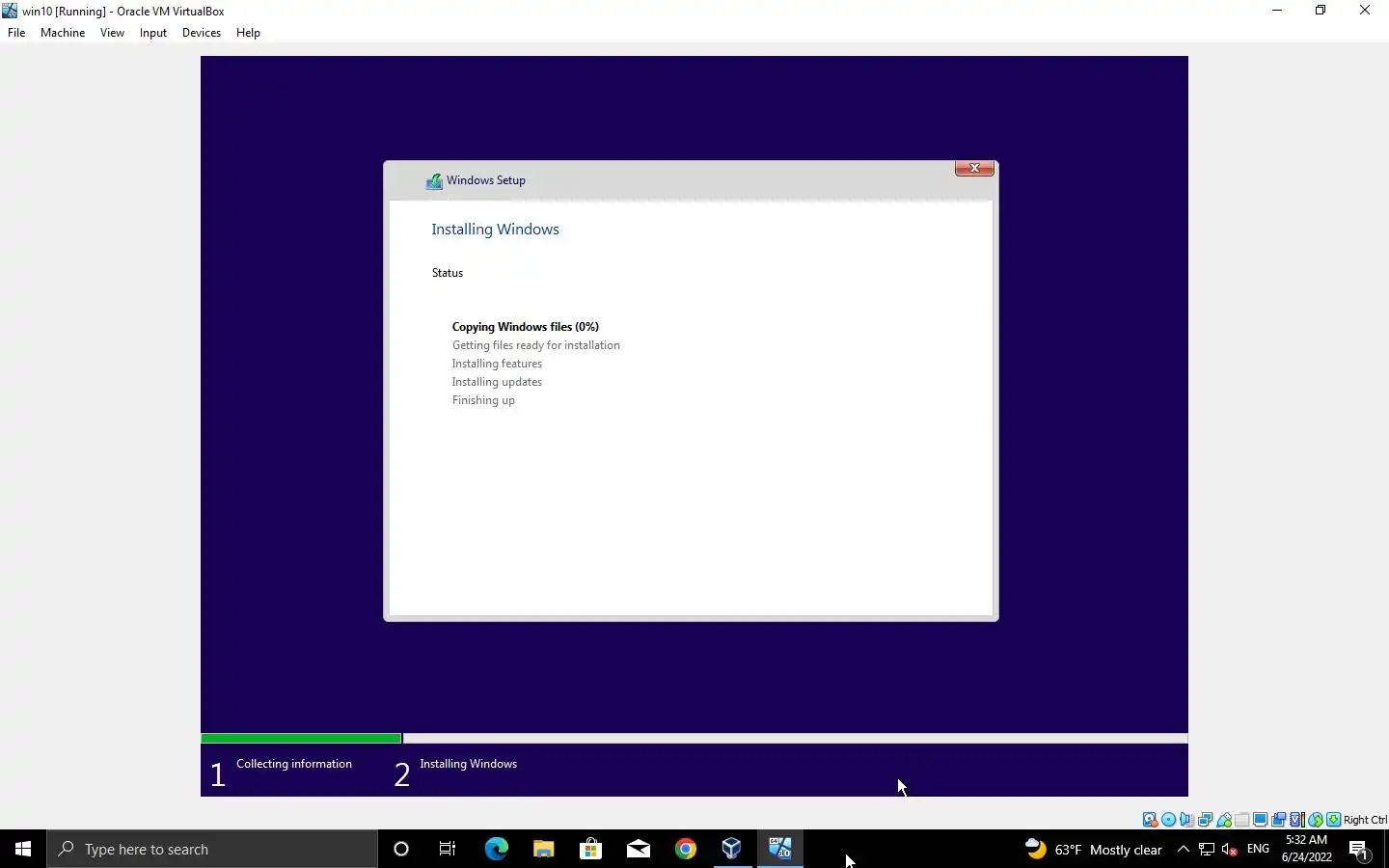1389x868 pixels.
Task: Launch Microsoft Edge from taskbar
Action: 496,849
